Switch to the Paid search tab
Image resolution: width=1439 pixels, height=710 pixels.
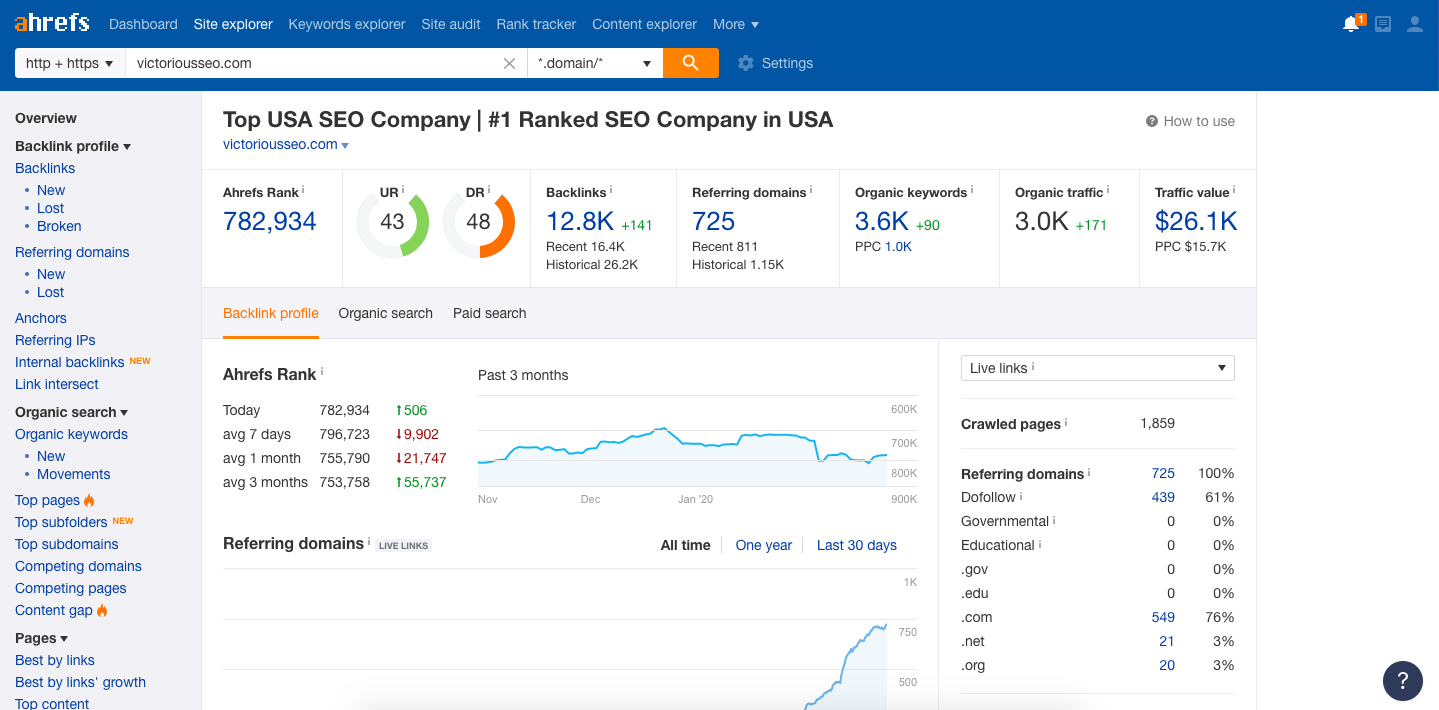pyautogui.click(x=489, y=313)
